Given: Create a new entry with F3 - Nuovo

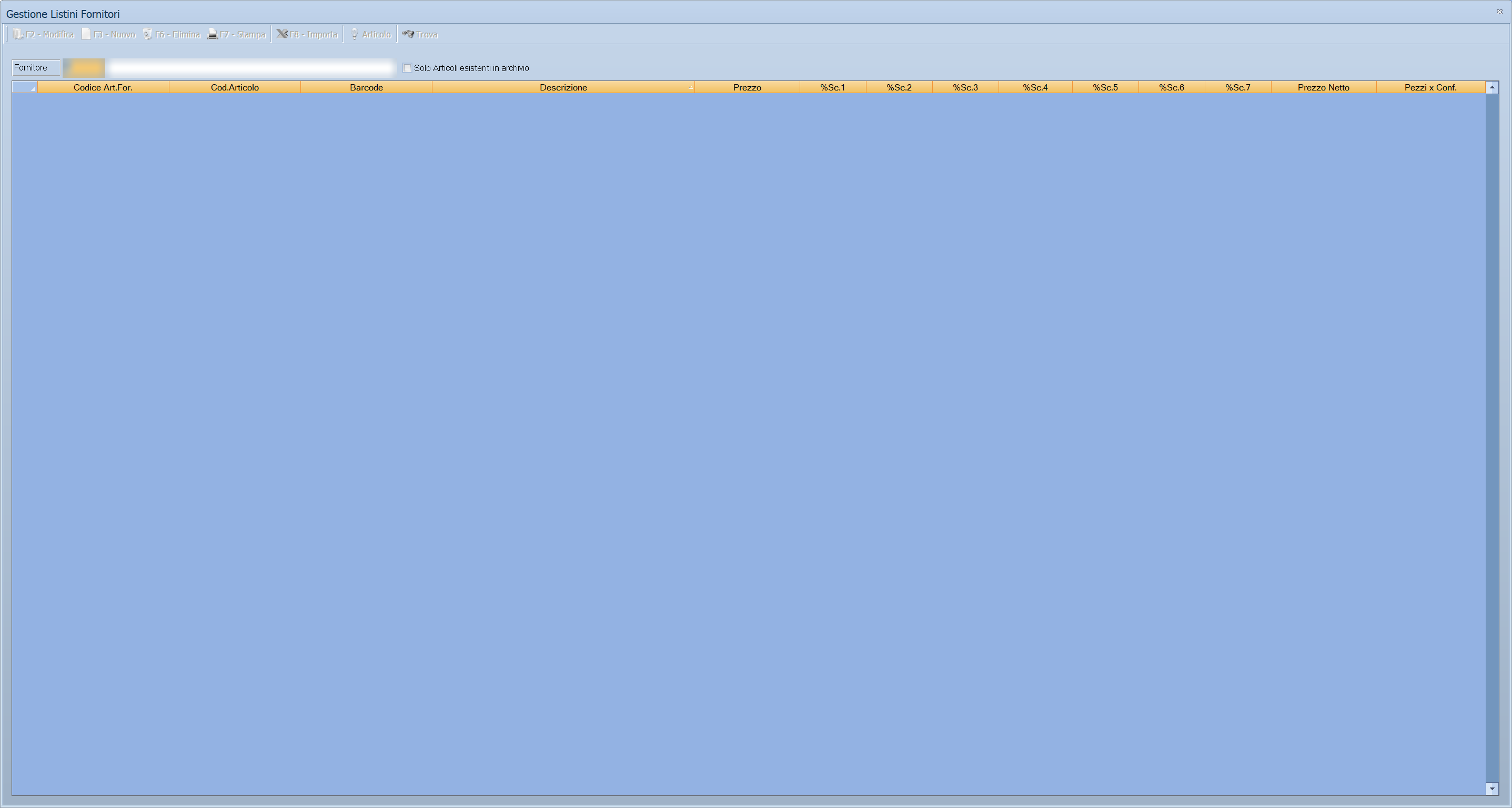Looking at the screenshot, I should click(x=108, y=35).
